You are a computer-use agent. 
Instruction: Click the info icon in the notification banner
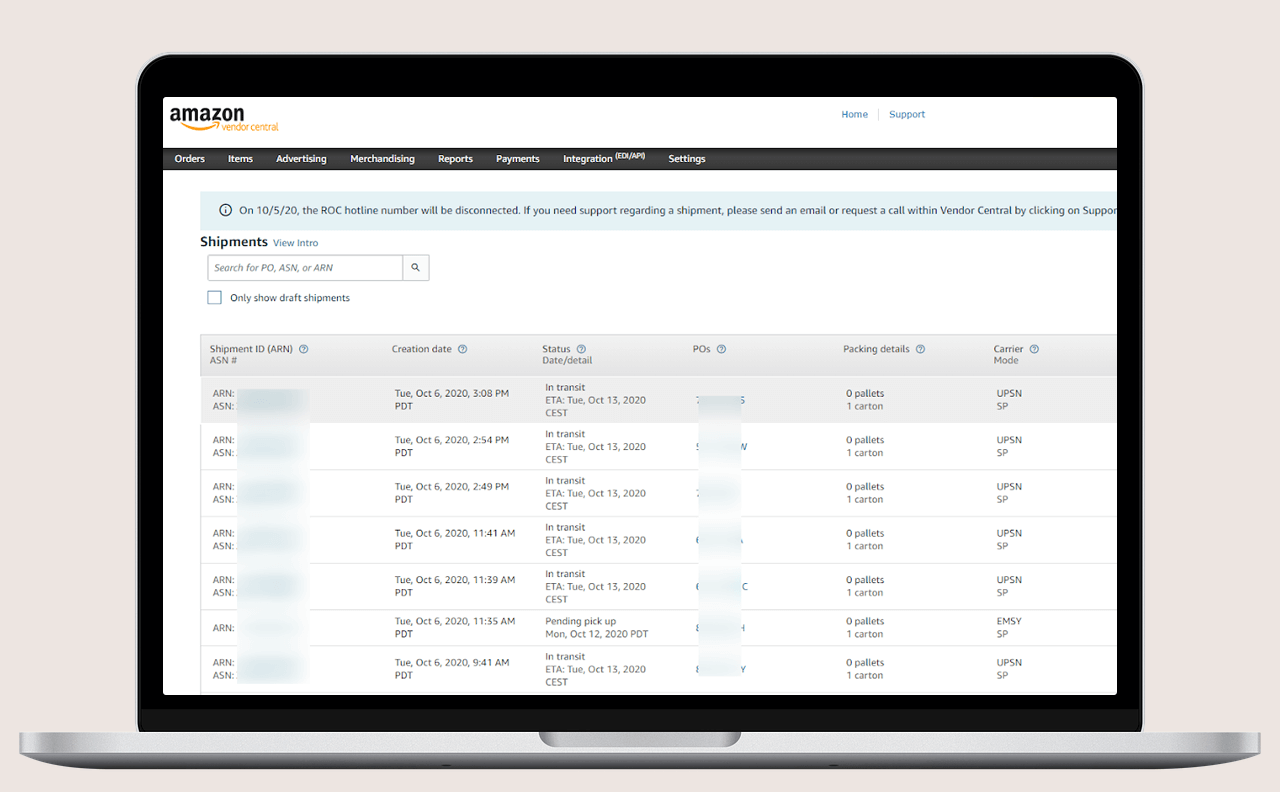[x=225, y=211]
